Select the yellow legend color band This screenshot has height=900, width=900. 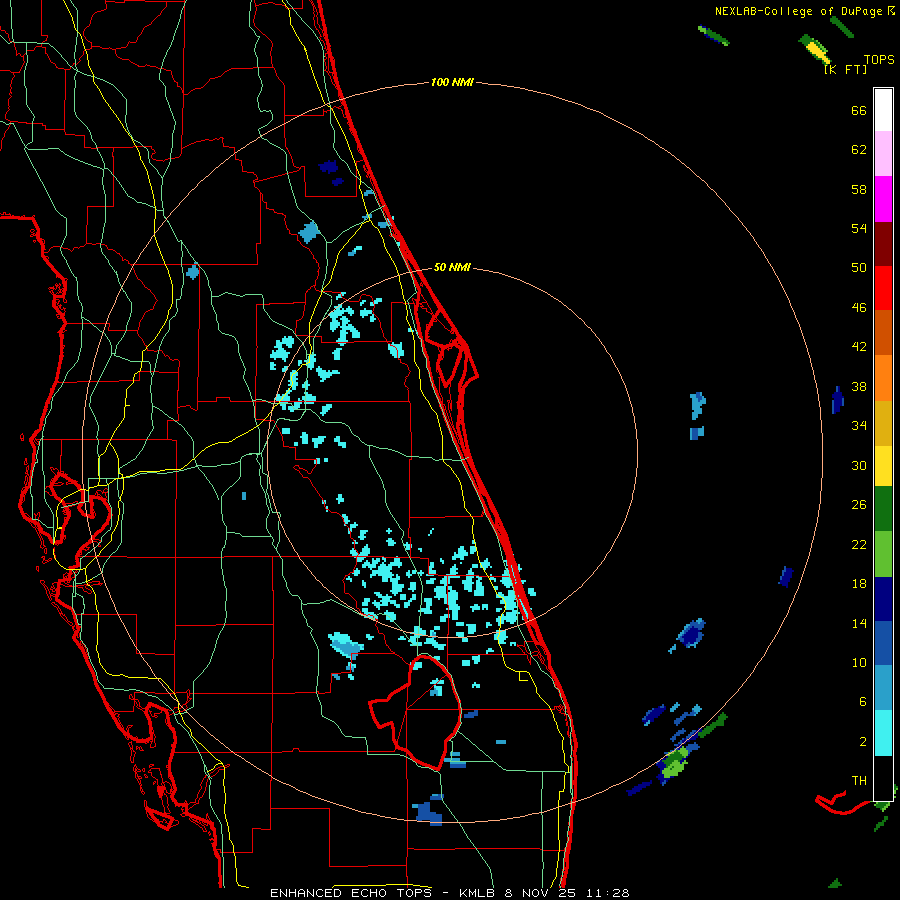883,465
